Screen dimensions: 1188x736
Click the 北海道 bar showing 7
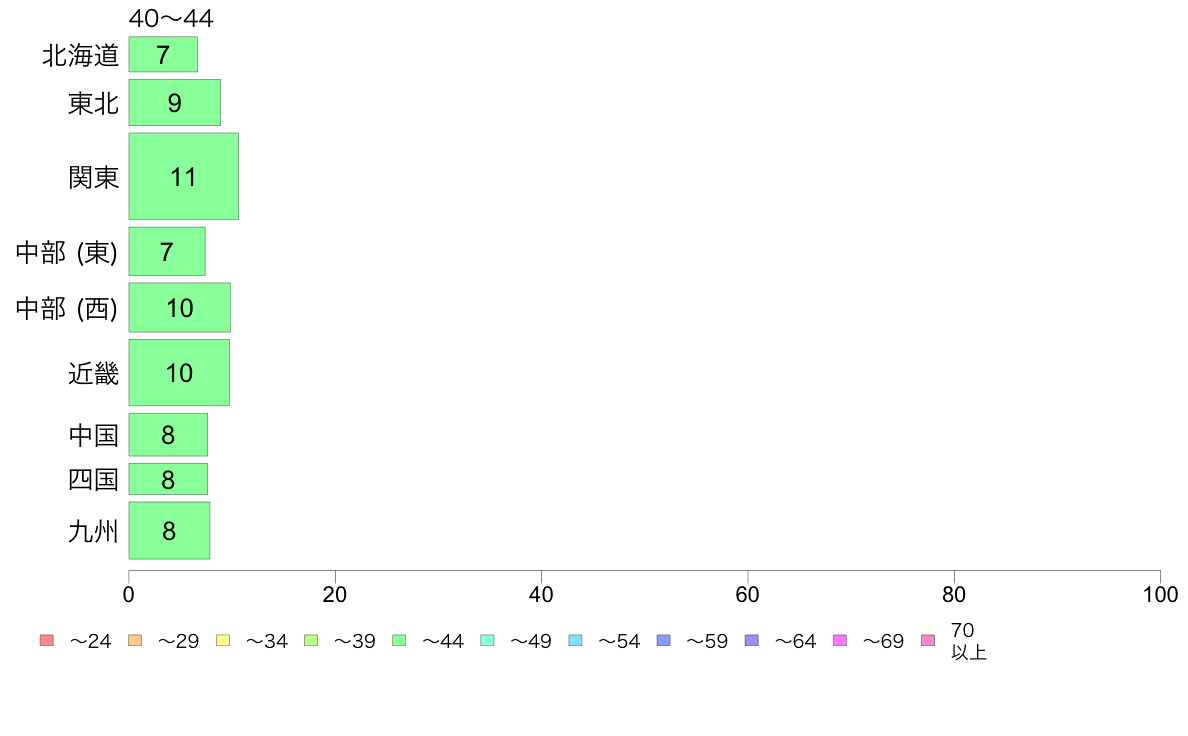[x=163, y=55]
